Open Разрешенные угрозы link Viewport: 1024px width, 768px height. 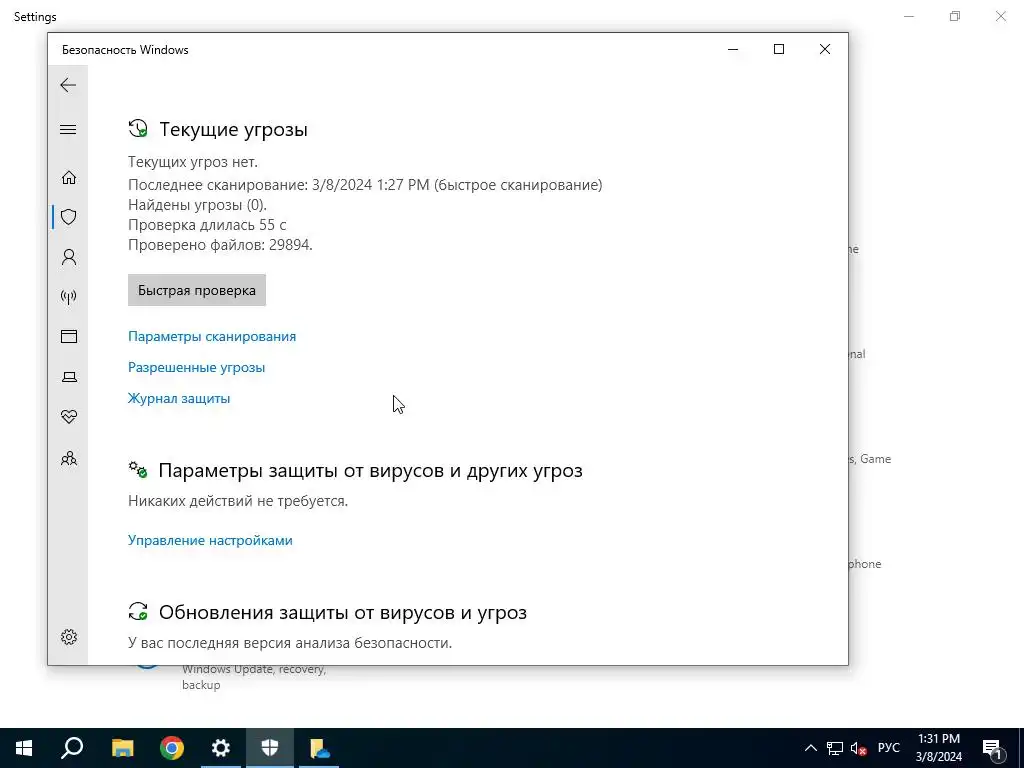pyautogui.click(x=197, y=367)
